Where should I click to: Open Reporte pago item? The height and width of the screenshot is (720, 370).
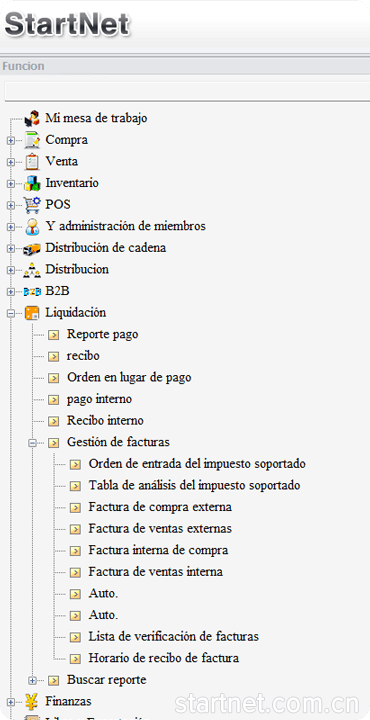[x=102, y=334]
